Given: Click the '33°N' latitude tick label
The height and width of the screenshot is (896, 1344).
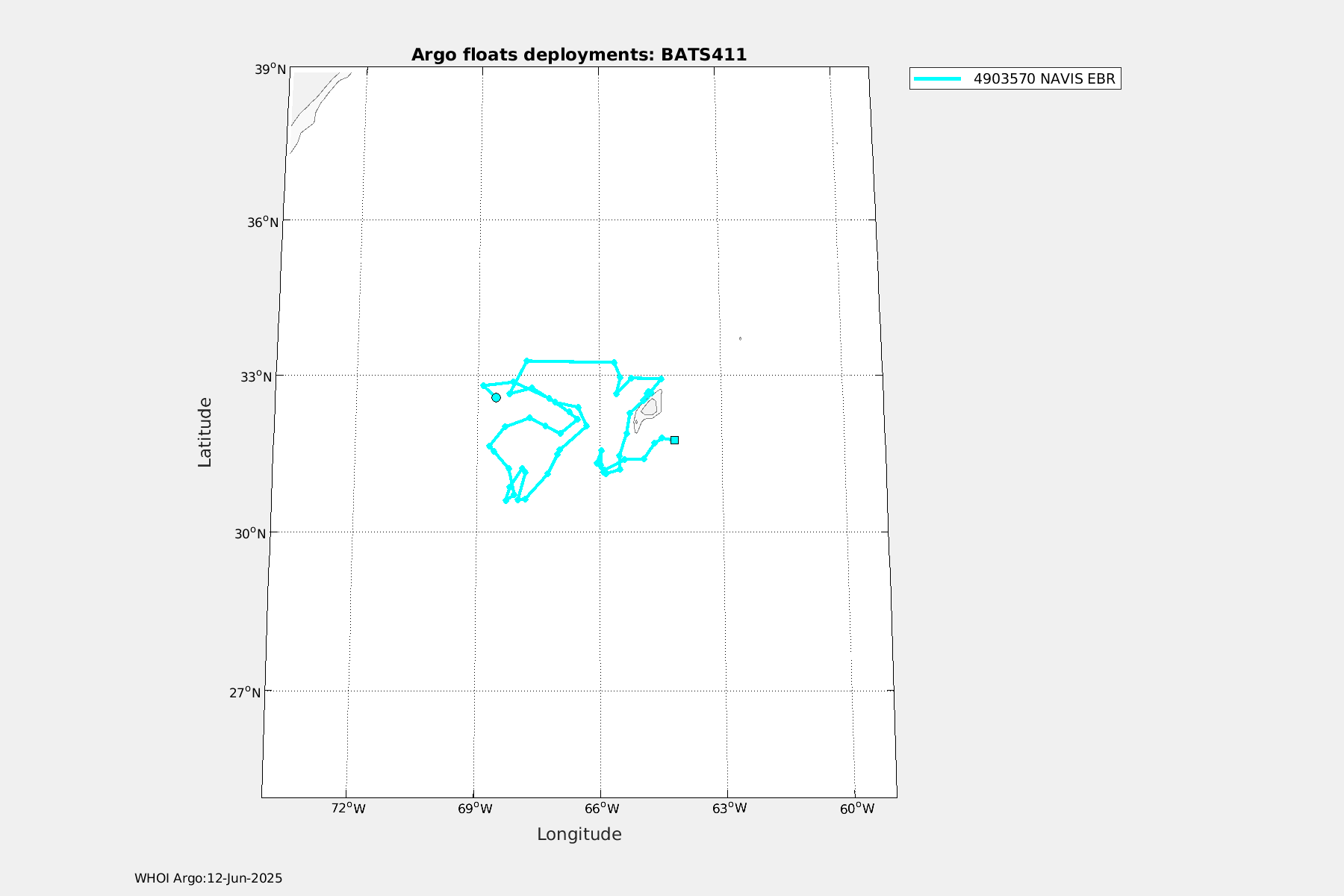Looking at the screenshot, I should click(256, 377).
